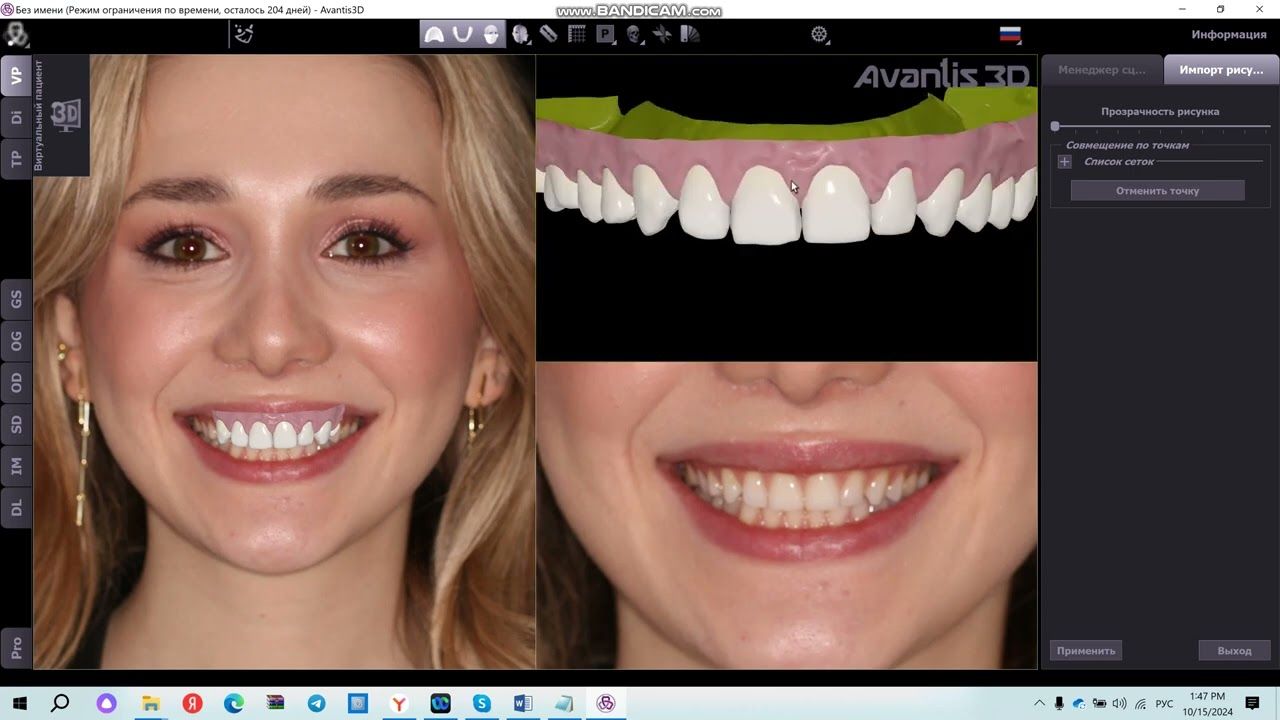Click the skull view icon

click(x=633, y=34)
